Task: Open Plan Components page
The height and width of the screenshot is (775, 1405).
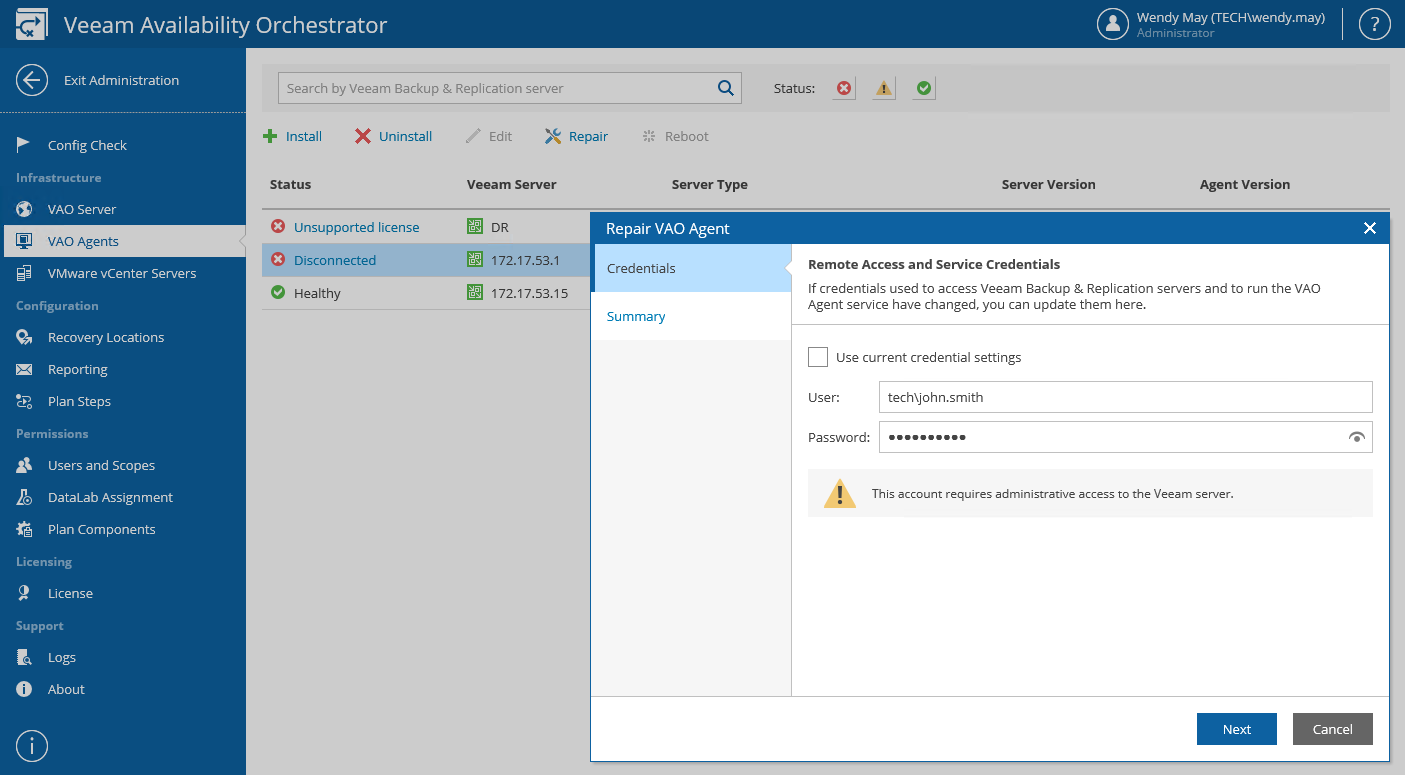Action: [101, 529]
